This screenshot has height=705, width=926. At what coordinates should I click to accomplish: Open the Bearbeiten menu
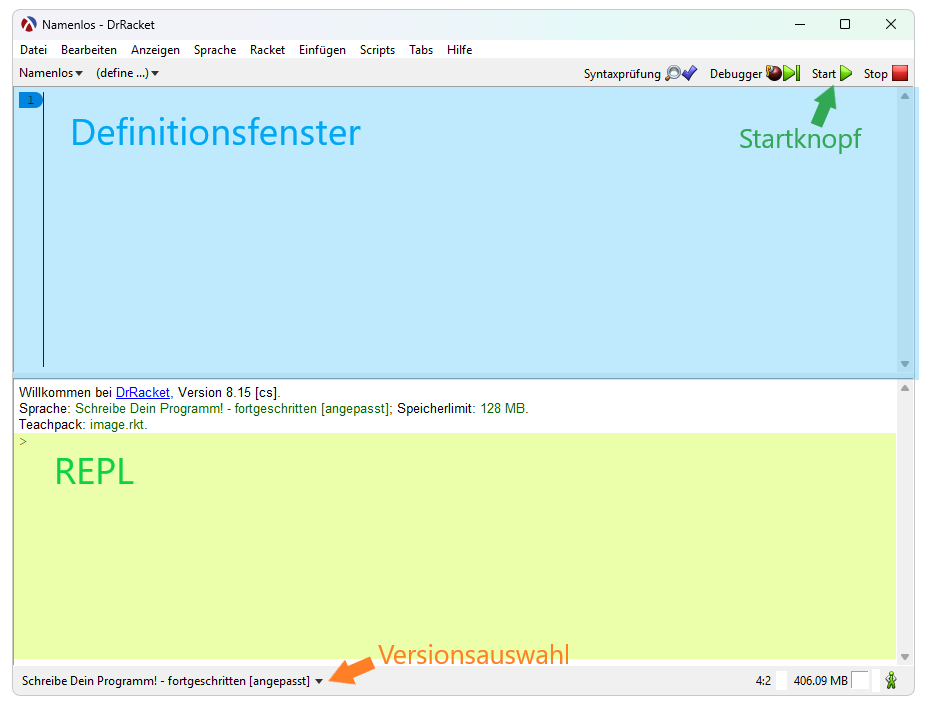click(x=89, y=50)
